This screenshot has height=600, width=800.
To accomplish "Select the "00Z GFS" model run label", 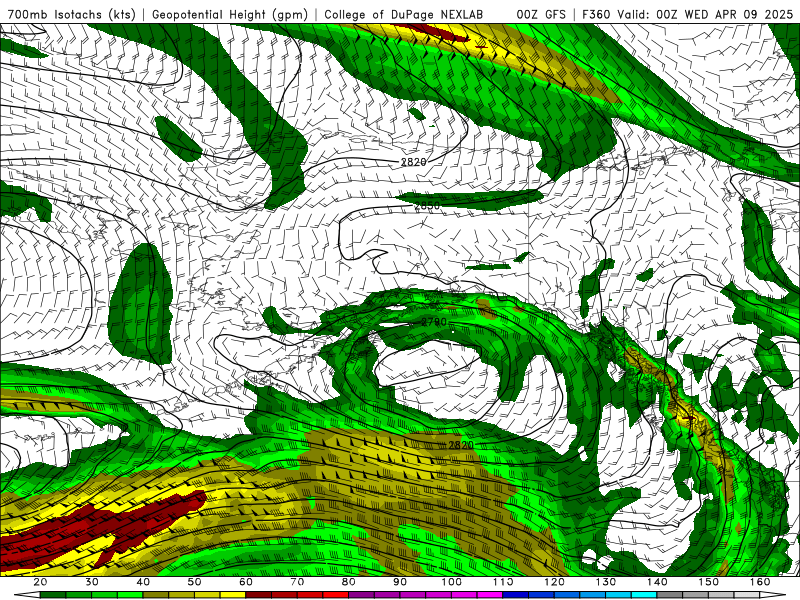I will pyautogui.click(x=541, y=14).
